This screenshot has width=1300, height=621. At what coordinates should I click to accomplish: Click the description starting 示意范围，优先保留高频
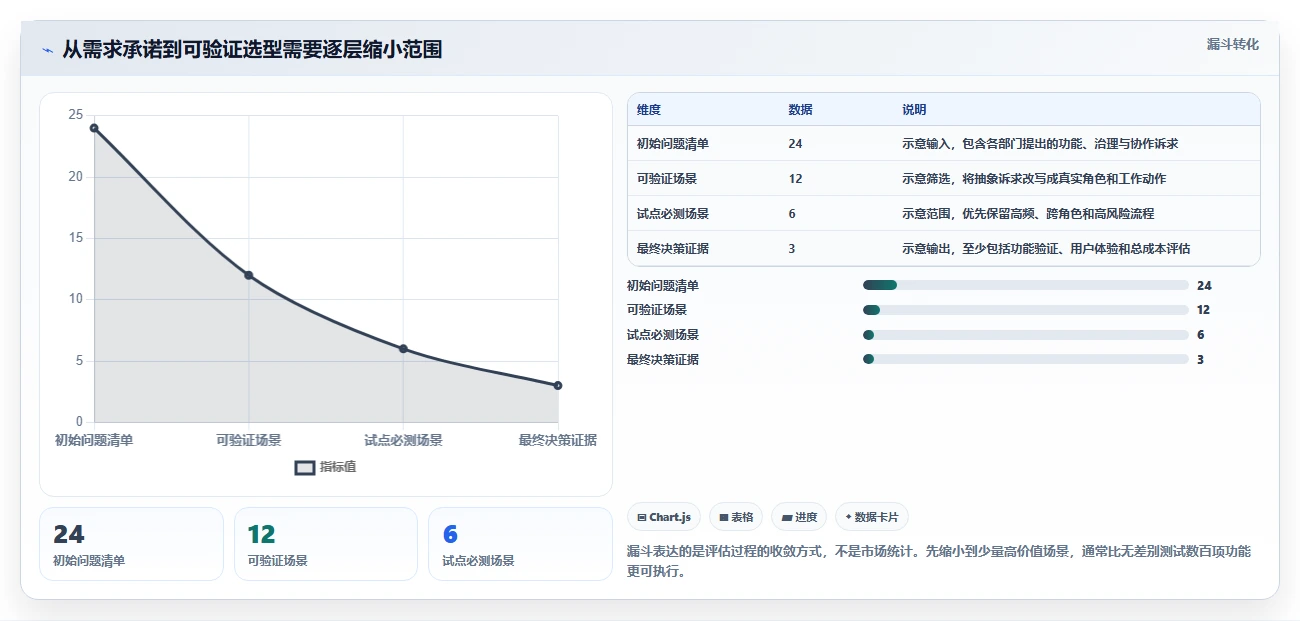[1028, 214]
